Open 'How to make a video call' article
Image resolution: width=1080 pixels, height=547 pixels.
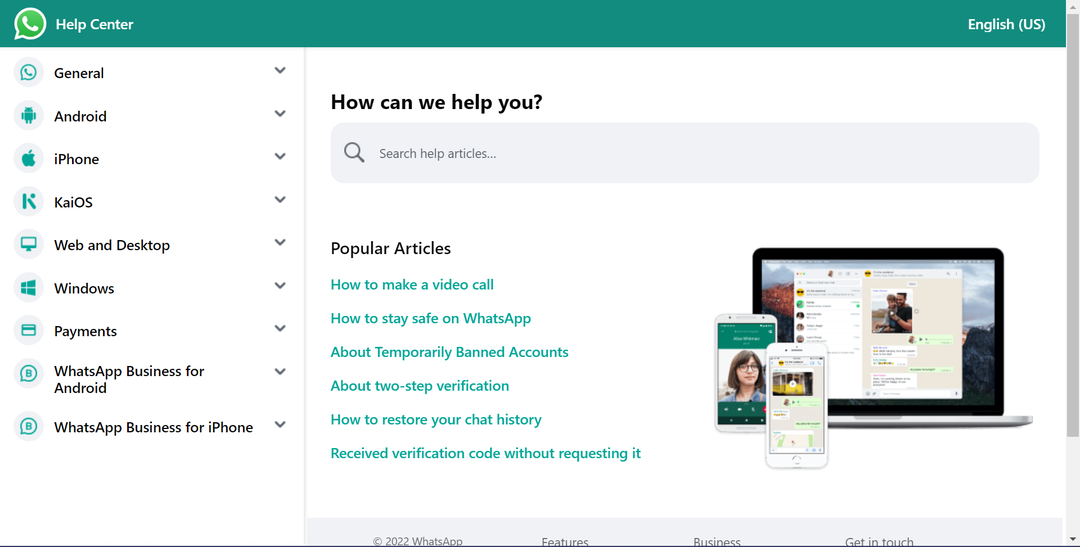click(x=412, y=285)
